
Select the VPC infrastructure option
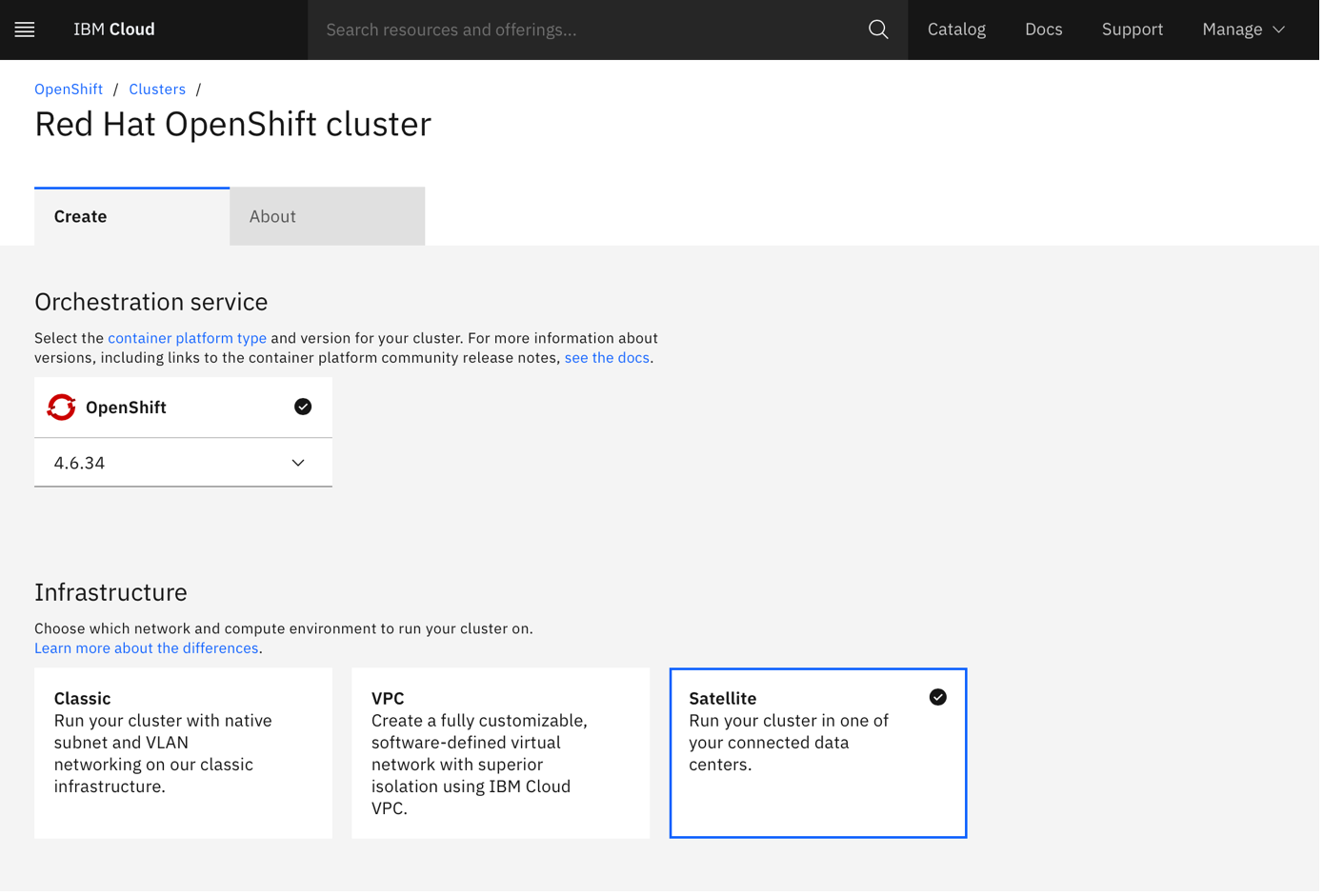[500, 752]
